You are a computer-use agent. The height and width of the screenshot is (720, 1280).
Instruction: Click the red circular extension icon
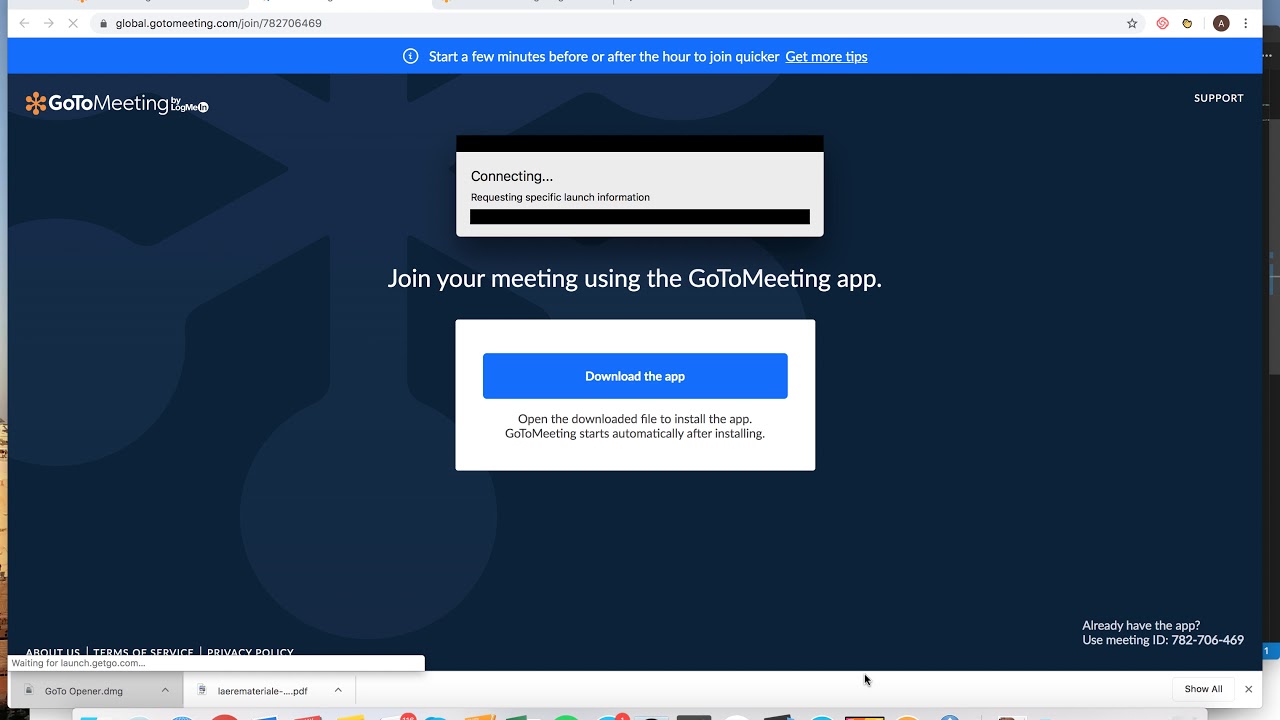coord(1162,23)
